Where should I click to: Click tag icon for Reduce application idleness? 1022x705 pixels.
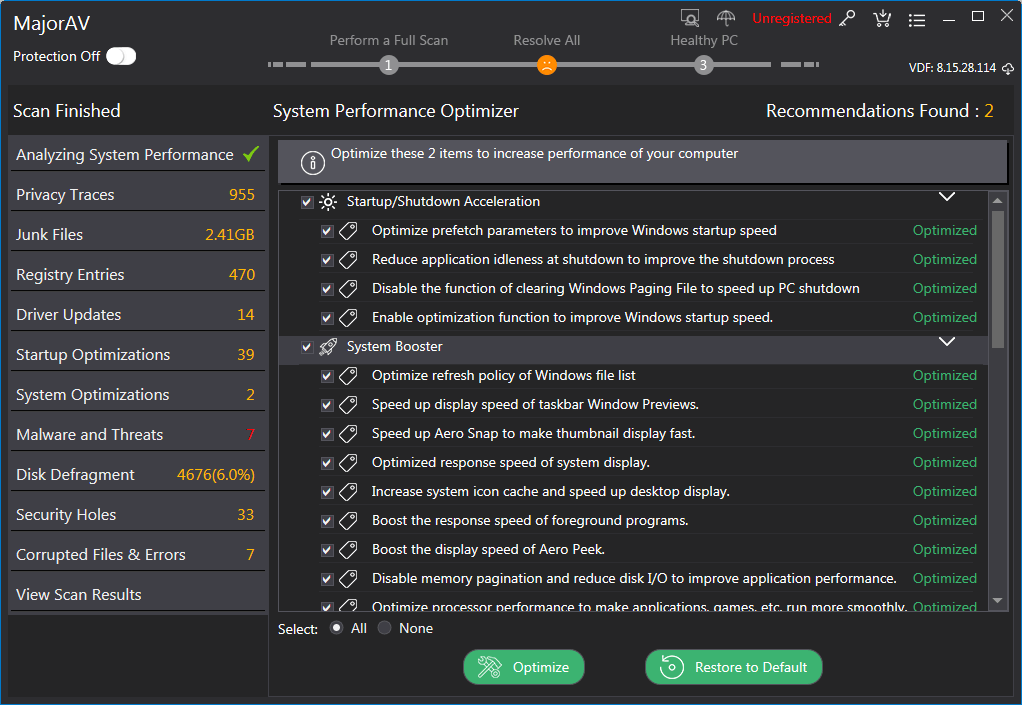pos(349,260)
